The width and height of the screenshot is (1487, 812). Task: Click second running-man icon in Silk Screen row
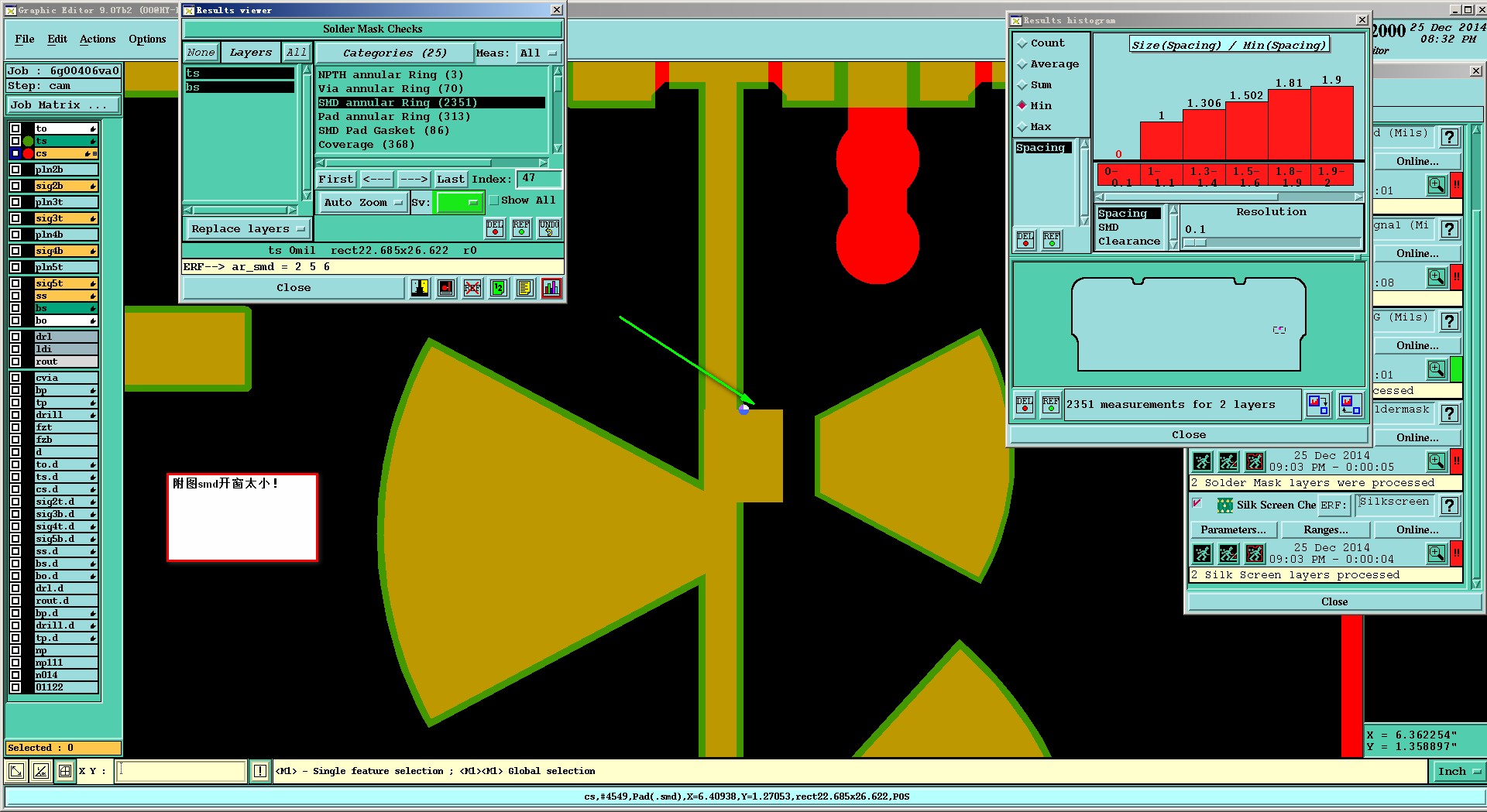tap(1228, 554)
